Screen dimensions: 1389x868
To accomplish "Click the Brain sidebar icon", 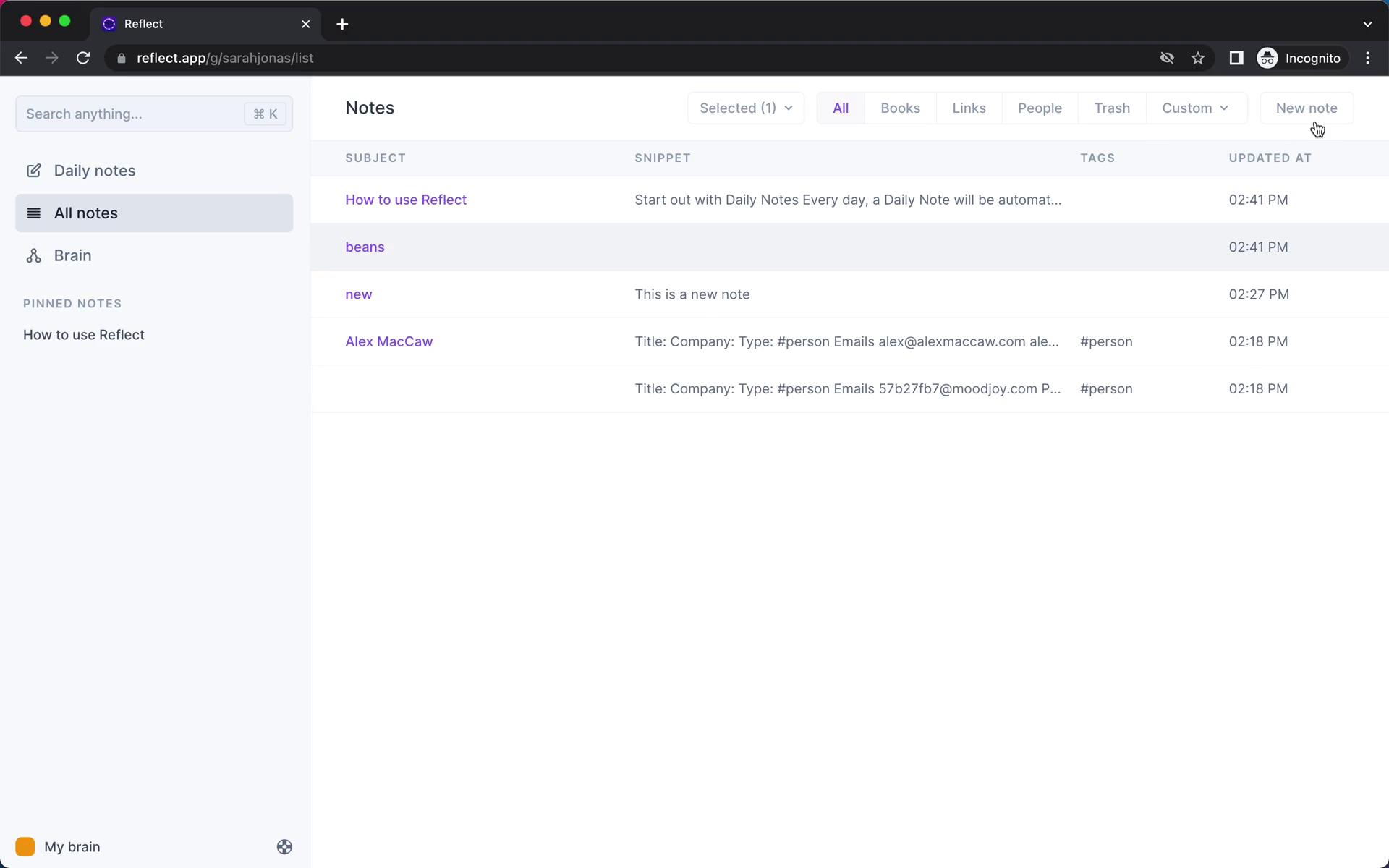I will pos(35,255).
